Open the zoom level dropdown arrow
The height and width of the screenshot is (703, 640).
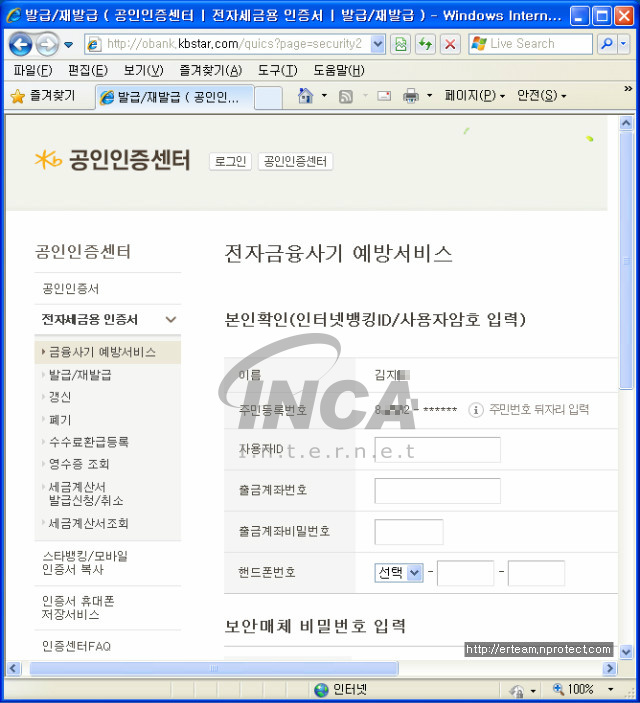pyautogui.click(x=610, y=689)
